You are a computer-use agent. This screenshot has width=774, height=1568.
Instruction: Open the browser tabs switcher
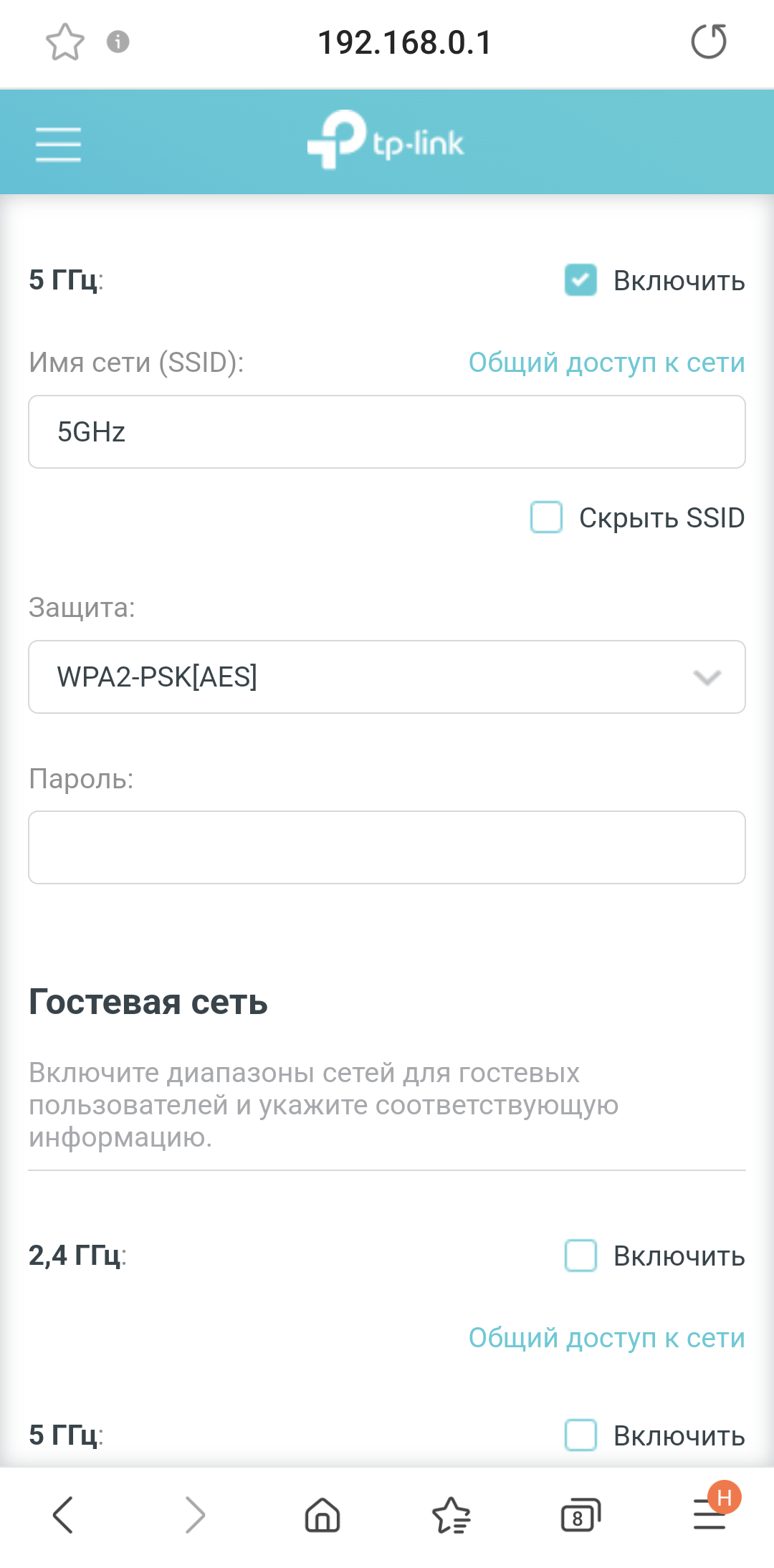point(580,1515)
